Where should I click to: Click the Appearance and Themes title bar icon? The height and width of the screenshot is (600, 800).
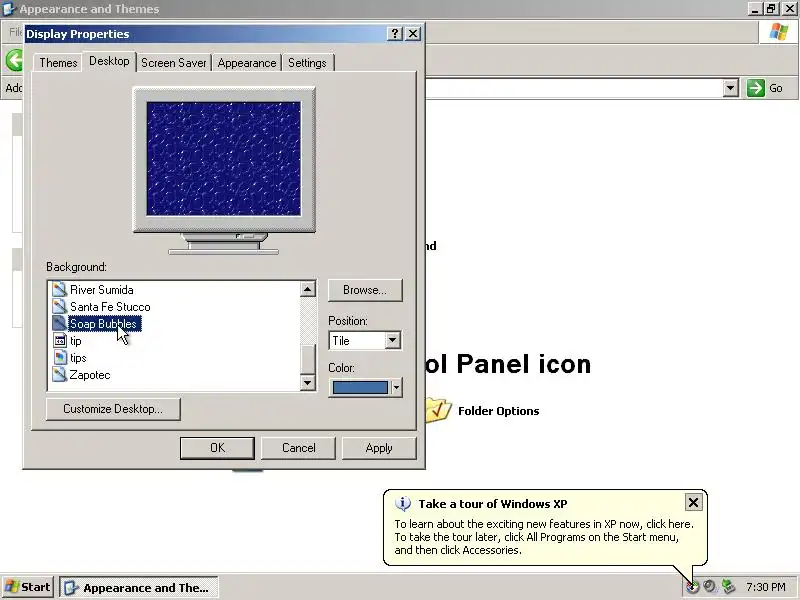[9, 9]
